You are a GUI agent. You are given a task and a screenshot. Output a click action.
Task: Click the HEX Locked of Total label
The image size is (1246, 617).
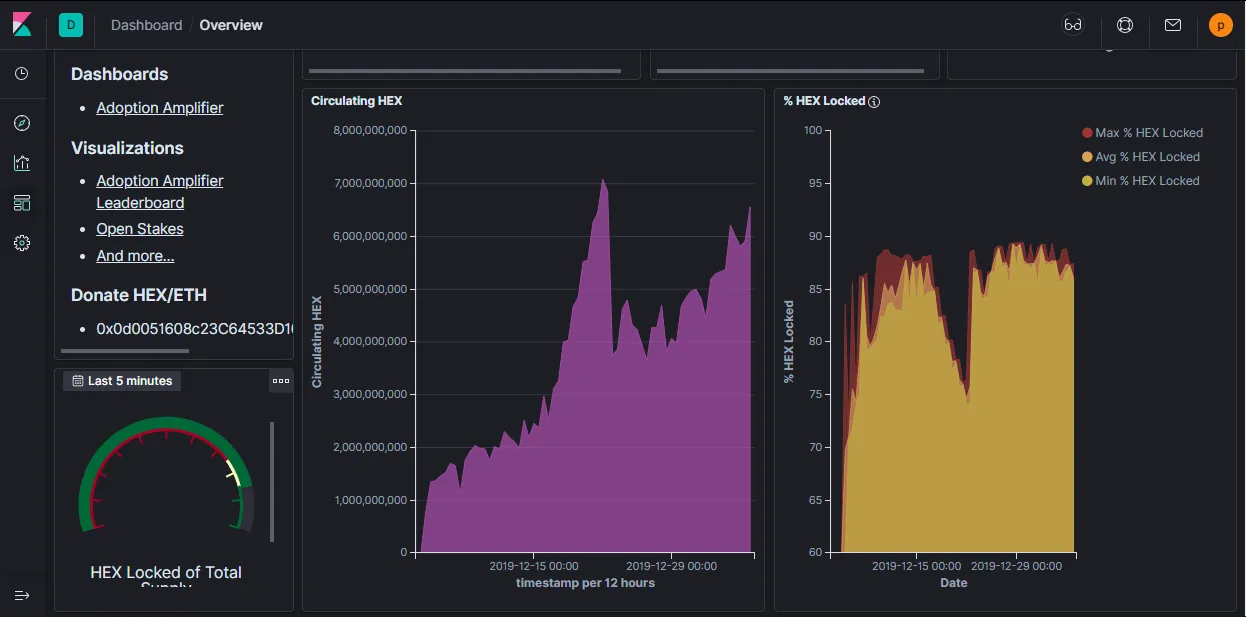(x=166, y=572)
